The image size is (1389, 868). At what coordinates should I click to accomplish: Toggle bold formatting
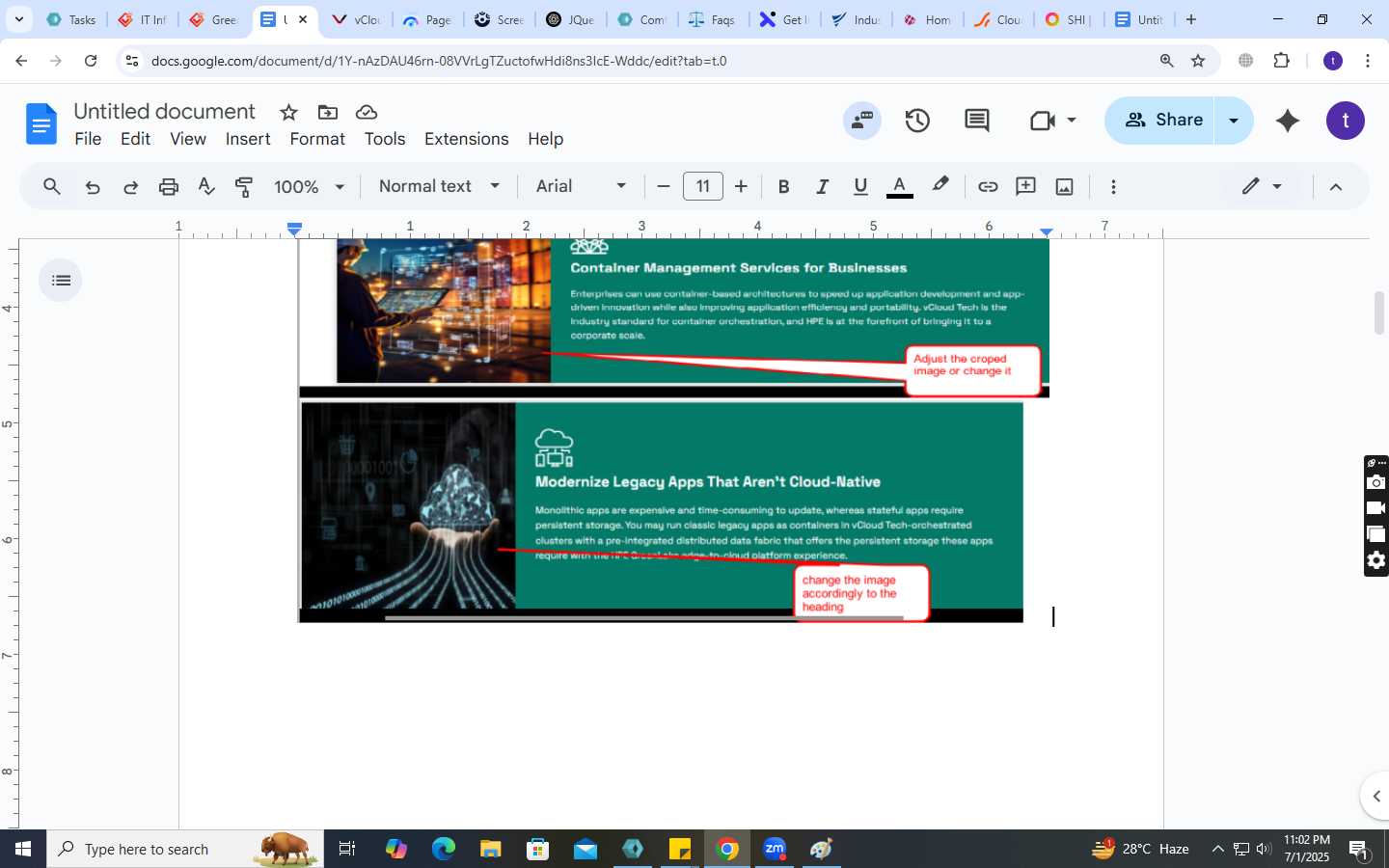pos(783,186)
